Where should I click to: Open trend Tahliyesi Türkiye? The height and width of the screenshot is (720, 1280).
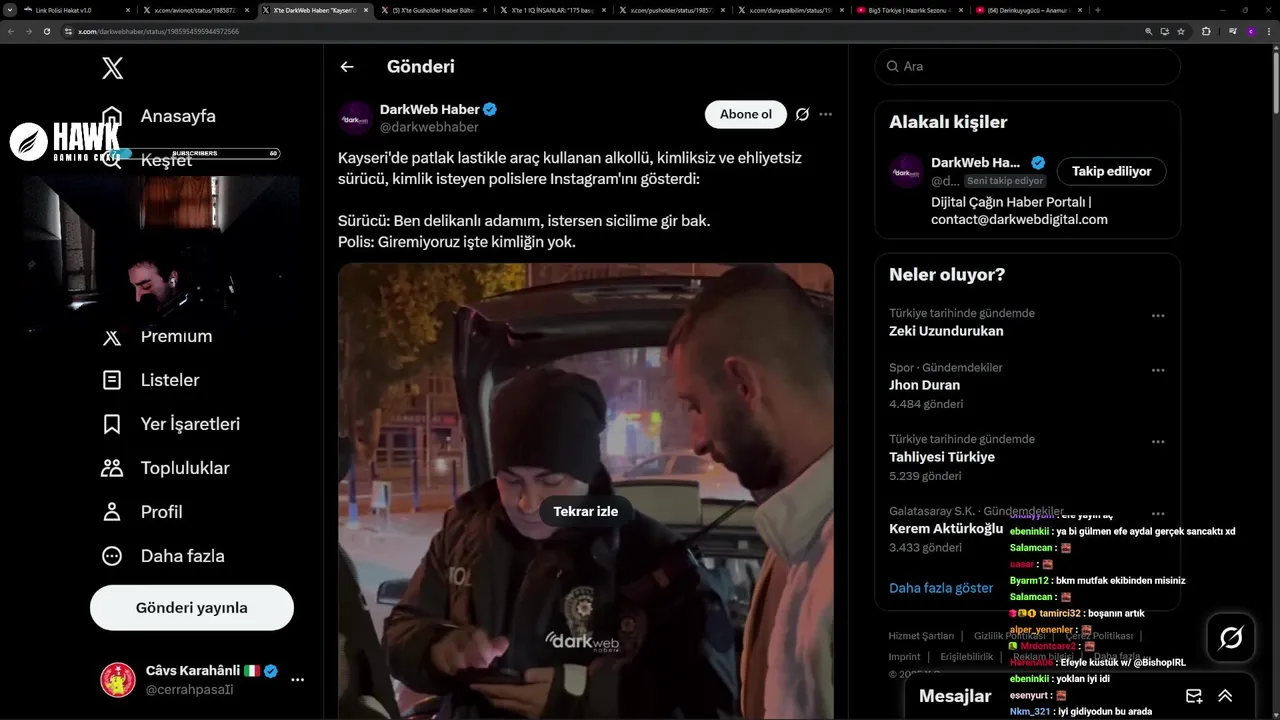pyautogui.click(x=942, y=457)
